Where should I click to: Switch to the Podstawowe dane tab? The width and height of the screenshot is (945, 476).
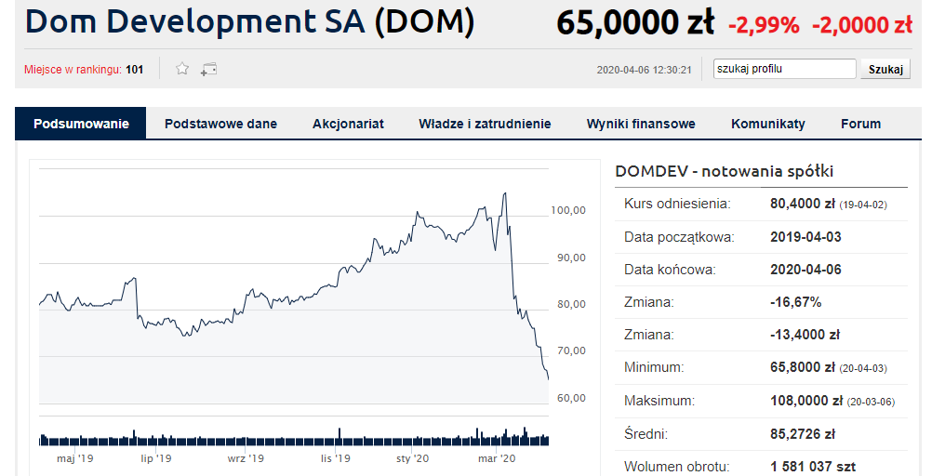coord(221,124)
